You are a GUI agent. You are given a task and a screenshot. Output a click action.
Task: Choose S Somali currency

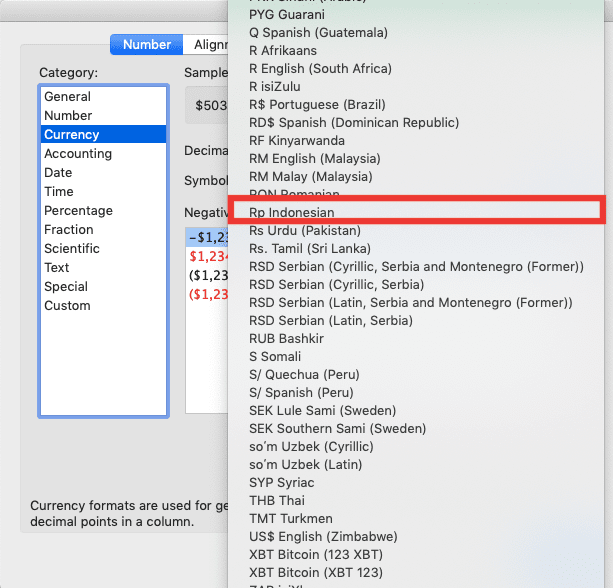[x=416, y=356]
